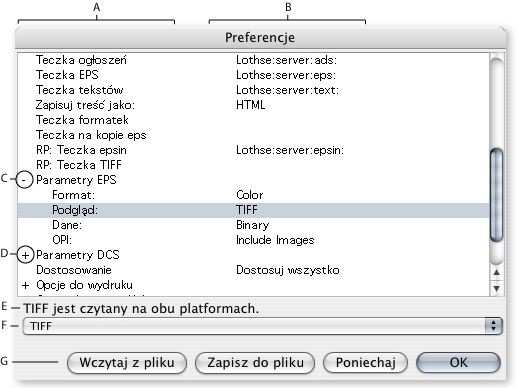
Task: Select the Dane: setting row
Action: tap(253, 225)
